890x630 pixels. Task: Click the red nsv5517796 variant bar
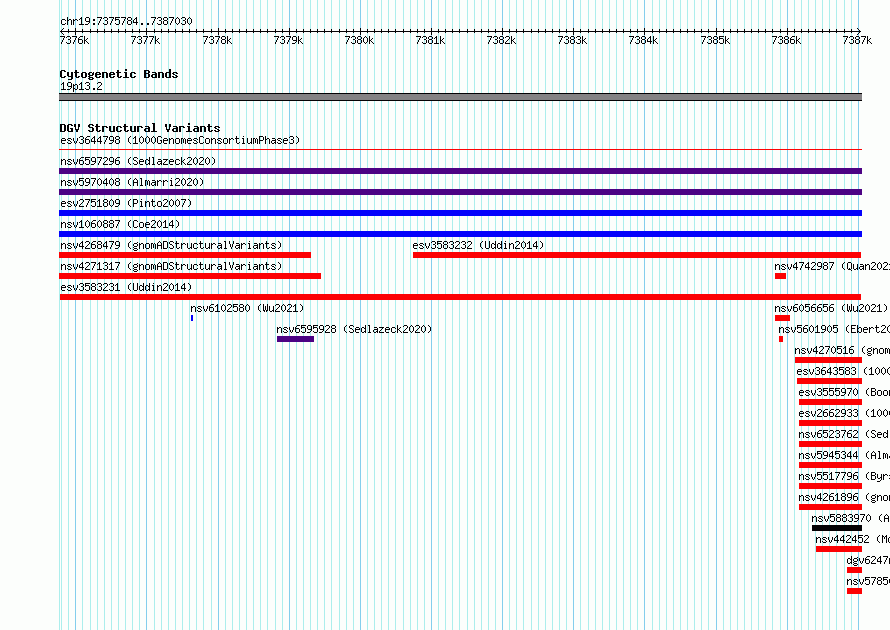click(830, 486)
